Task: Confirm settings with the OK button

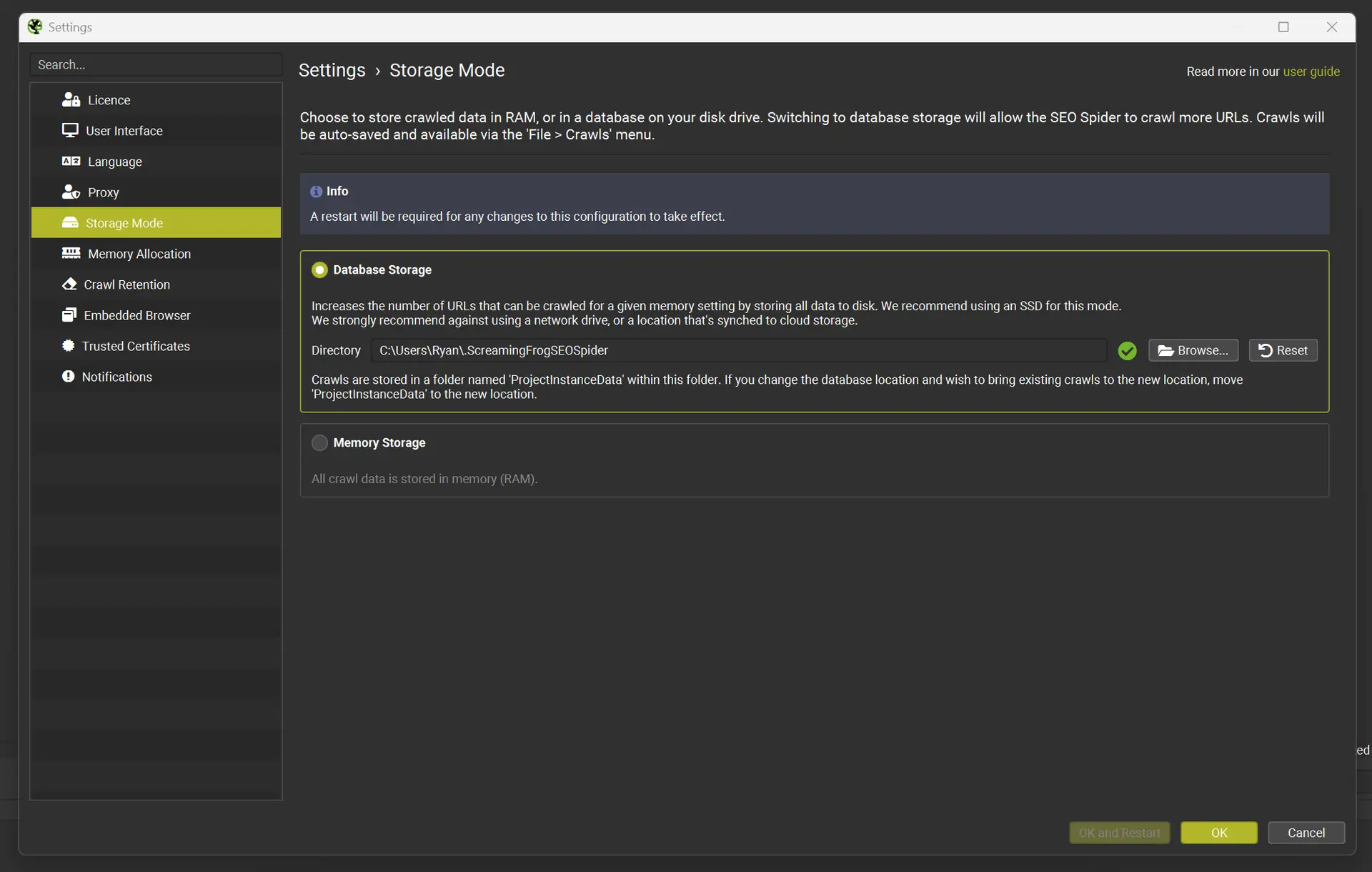Action: 1218,833
